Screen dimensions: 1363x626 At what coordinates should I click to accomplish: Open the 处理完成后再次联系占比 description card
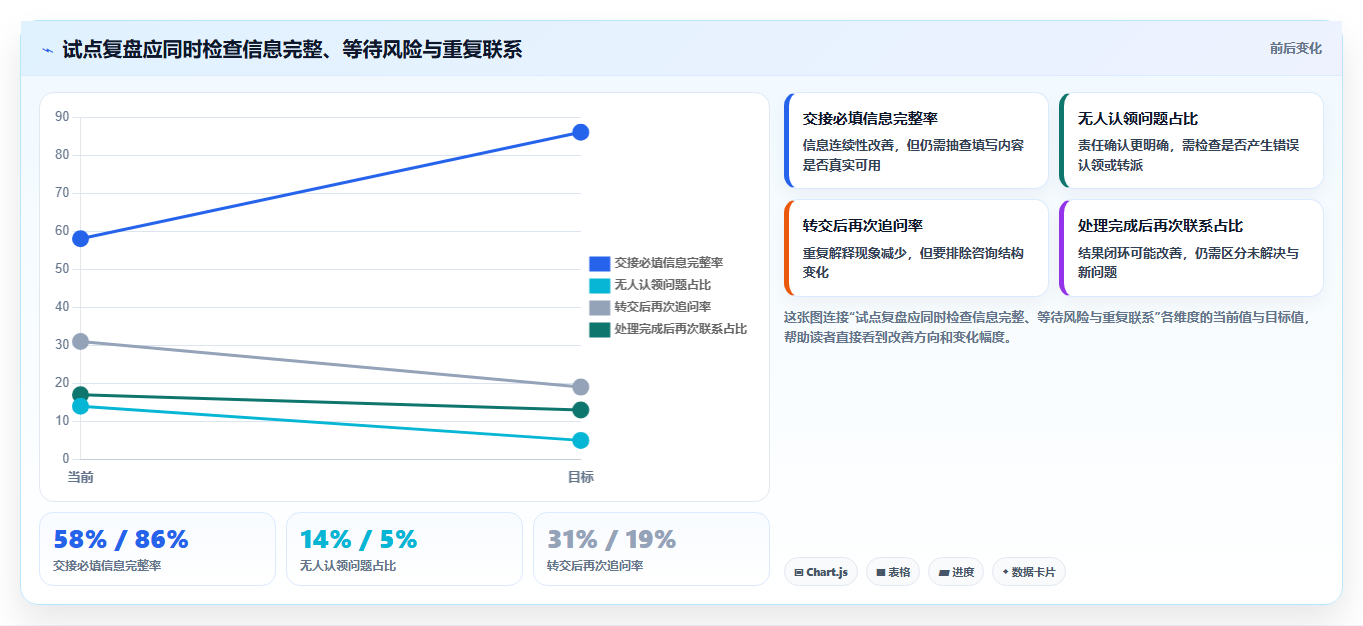click(1191, 248)
